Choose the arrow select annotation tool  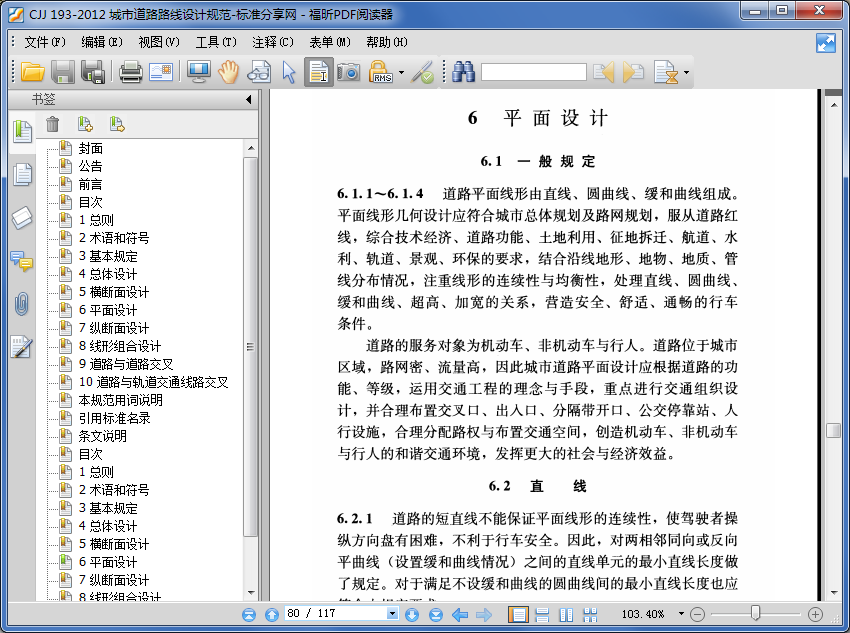tap(289, 72)
